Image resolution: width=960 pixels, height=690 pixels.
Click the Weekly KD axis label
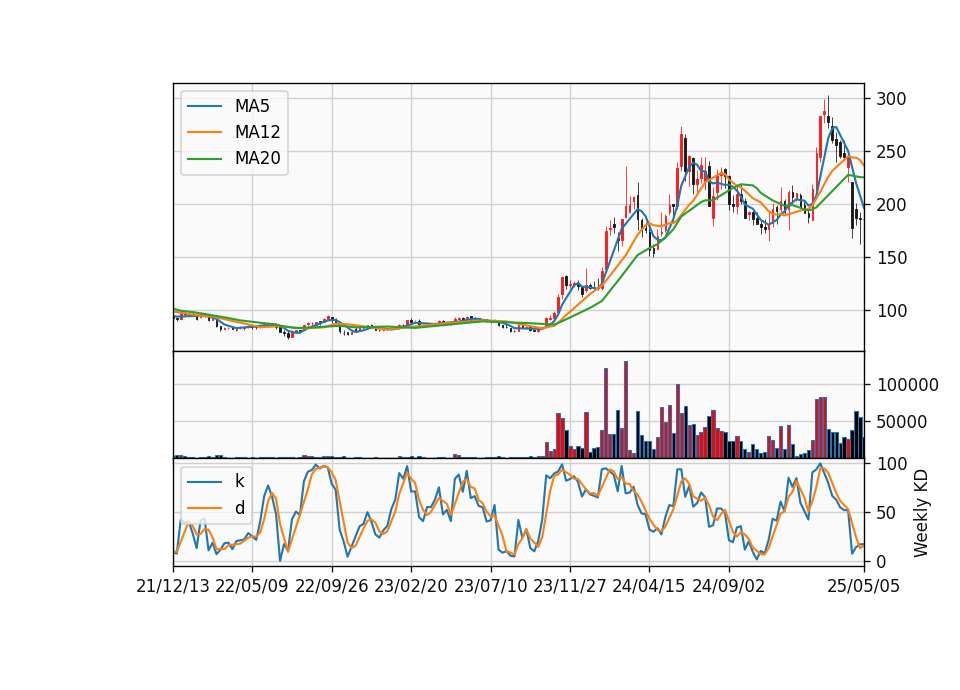tap(921, 514)
